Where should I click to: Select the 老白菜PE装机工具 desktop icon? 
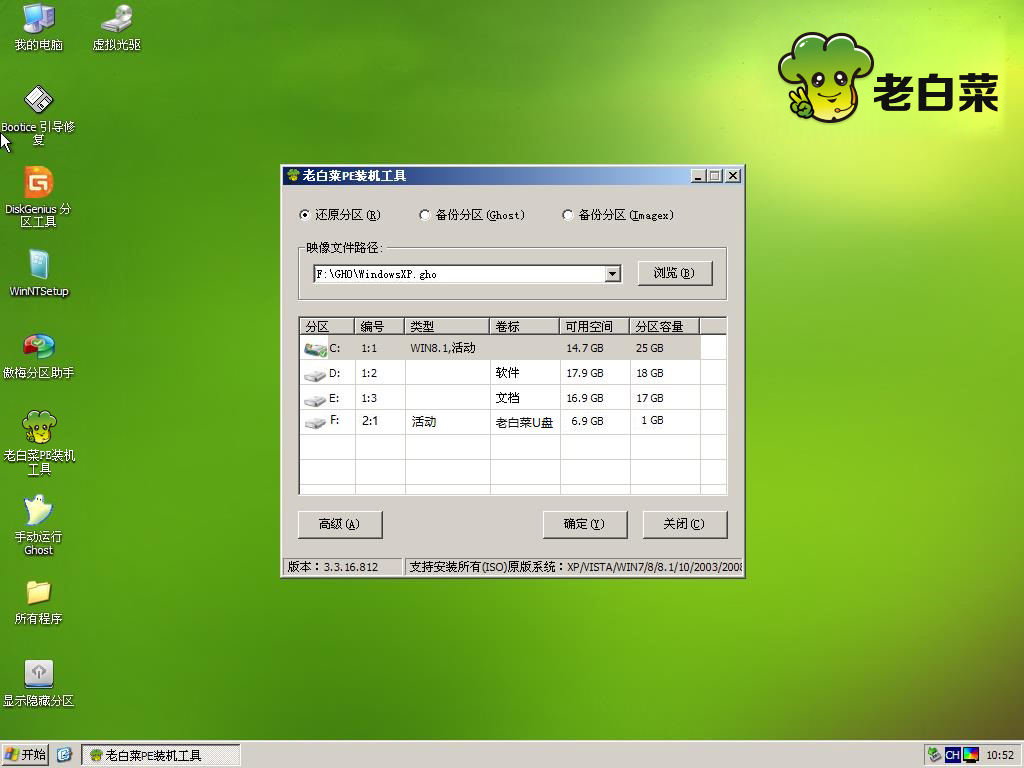click(39, 443)
